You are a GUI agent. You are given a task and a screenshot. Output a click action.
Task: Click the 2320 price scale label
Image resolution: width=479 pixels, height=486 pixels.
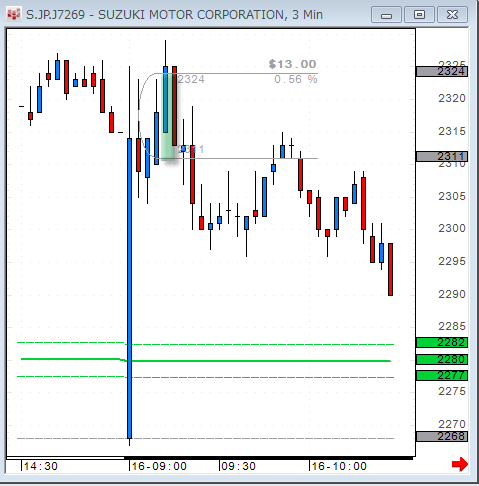point(452,98)
